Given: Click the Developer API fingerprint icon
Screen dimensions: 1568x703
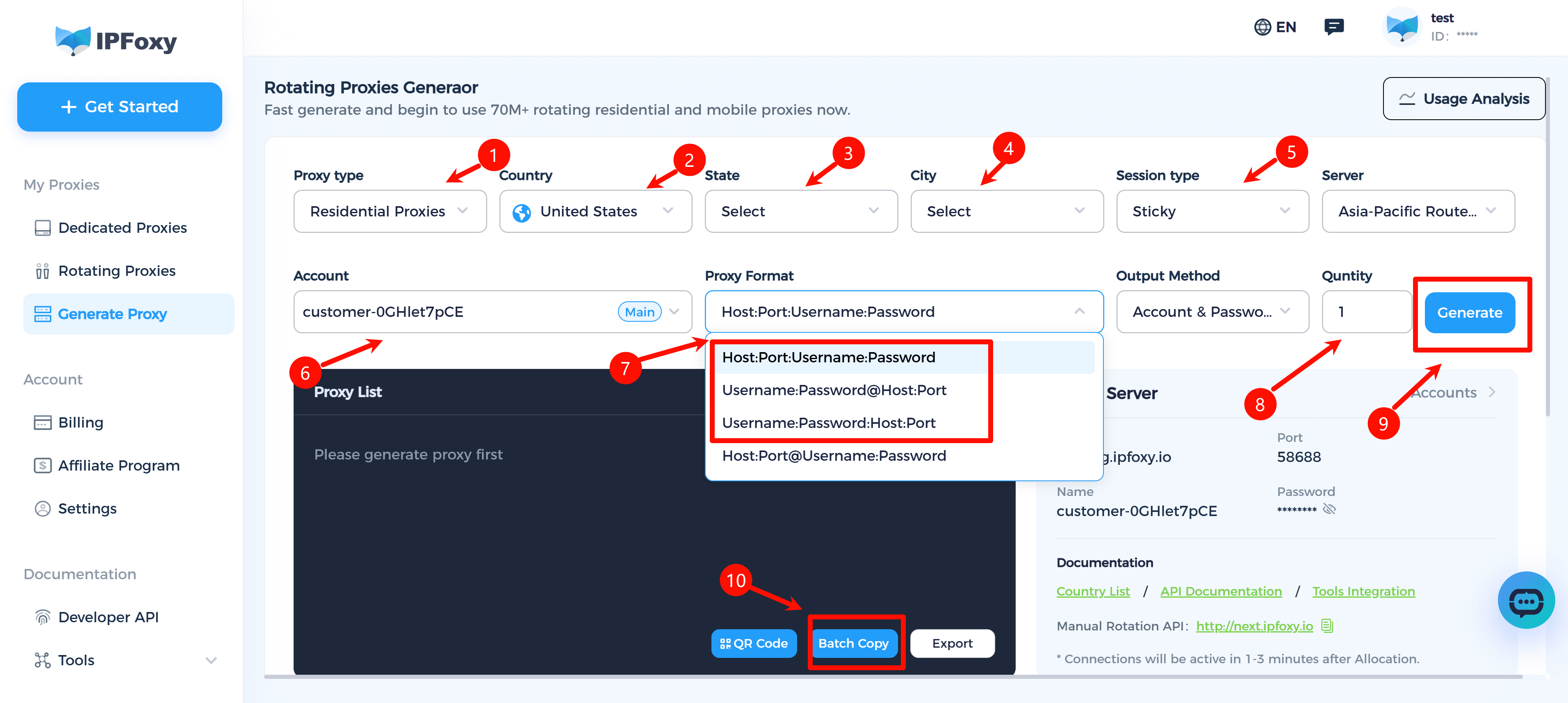Looking at the screenshot, I should click(43, 617).
